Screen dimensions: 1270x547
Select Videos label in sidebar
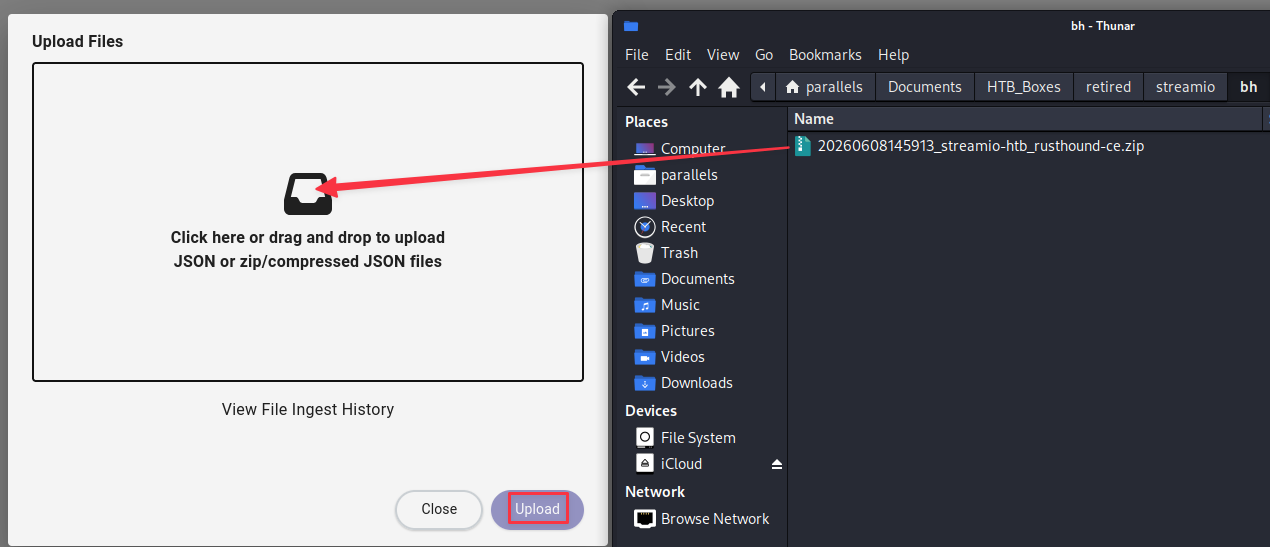[x=683, y=357]
